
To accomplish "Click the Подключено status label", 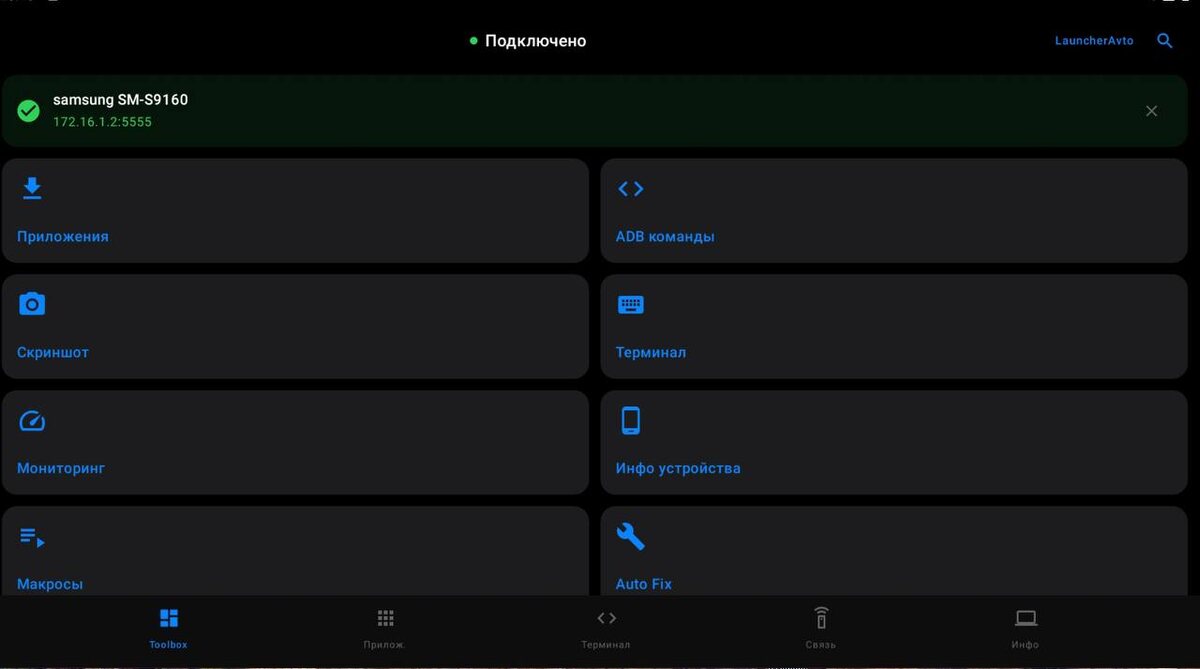I will point(535,41).
